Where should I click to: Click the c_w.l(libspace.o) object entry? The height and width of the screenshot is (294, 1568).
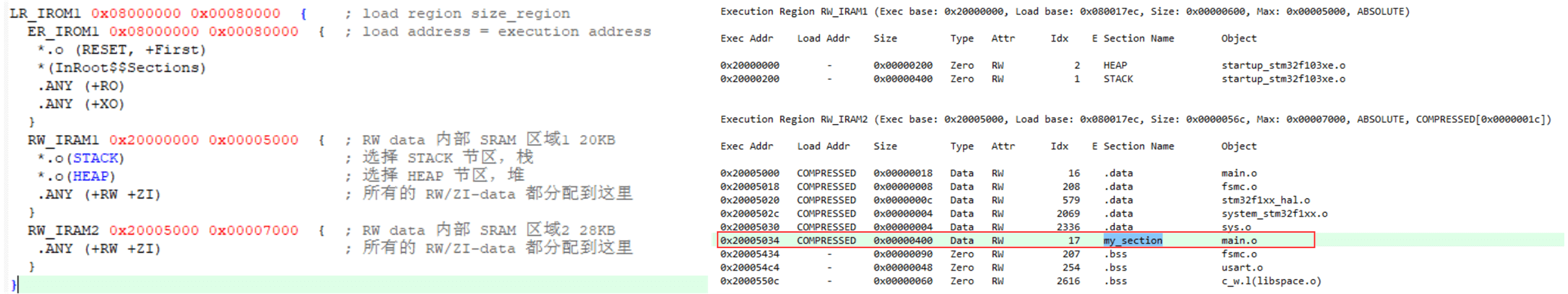click(1271, 281)
